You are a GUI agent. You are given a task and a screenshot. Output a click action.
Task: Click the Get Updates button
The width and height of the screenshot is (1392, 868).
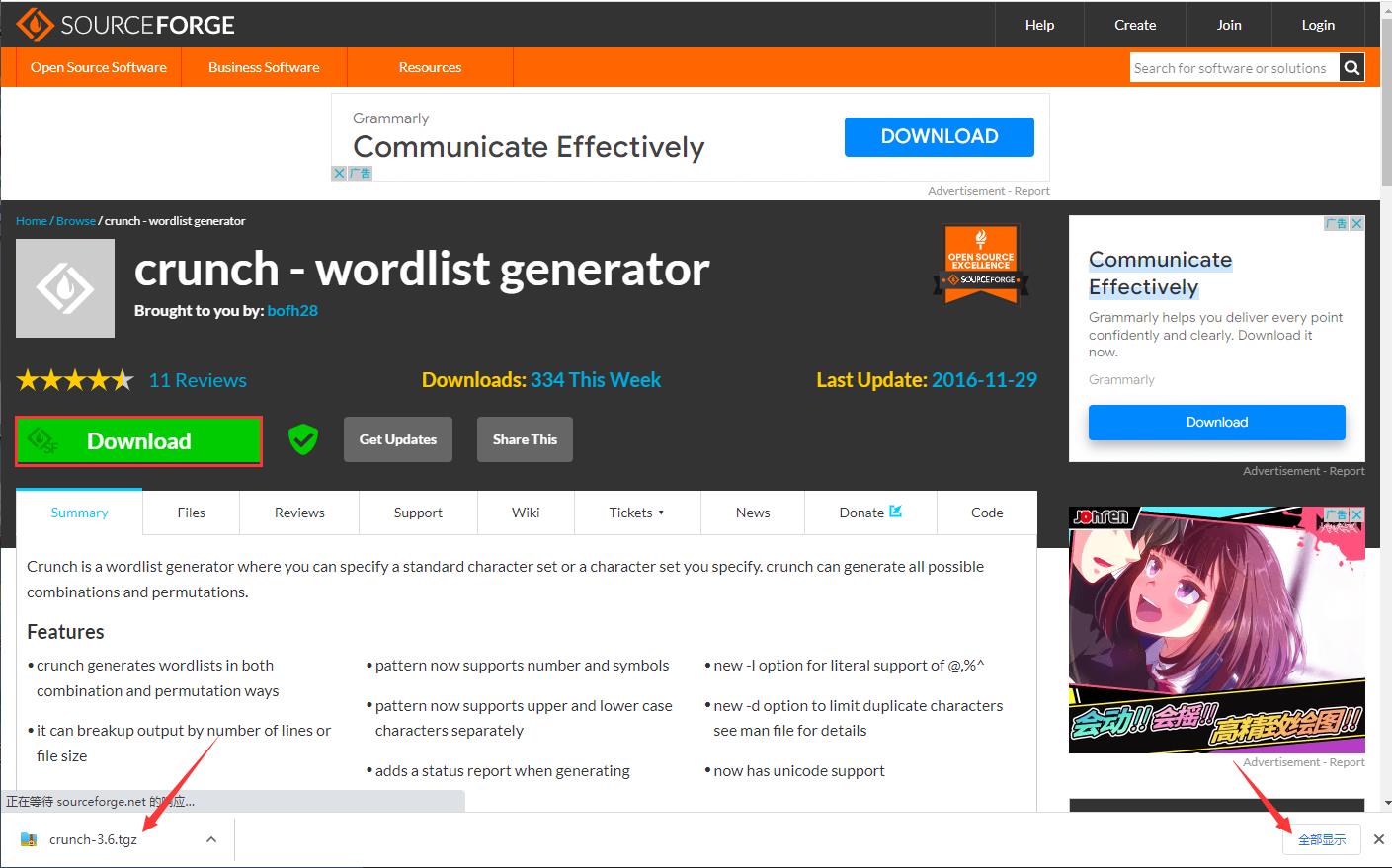(398, 439)
